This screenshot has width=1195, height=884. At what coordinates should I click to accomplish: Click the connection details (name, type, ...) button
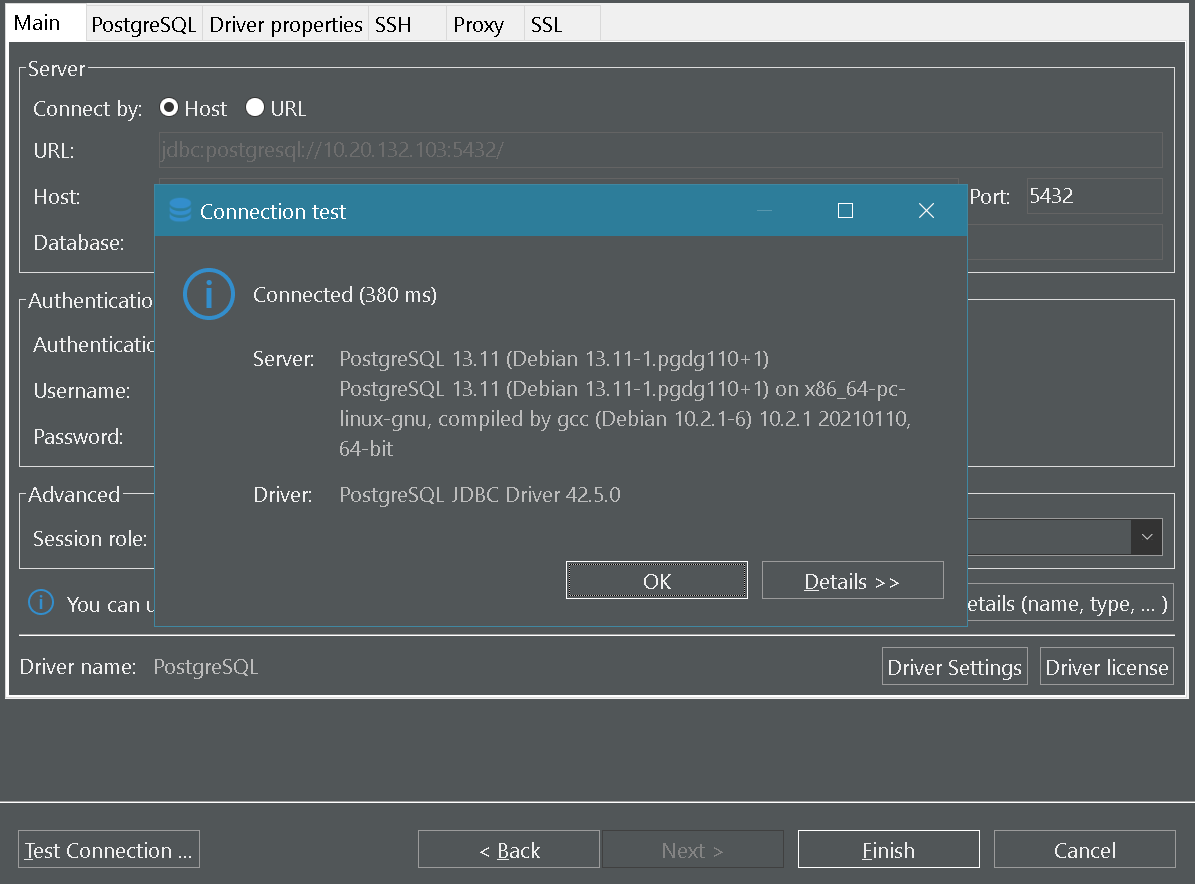click(1070, 603)
